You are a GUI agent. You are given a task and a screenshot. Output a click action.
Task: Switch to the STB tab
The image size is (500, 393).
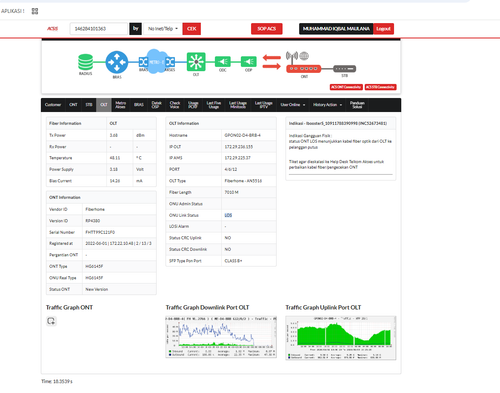[x=89, y=105]
